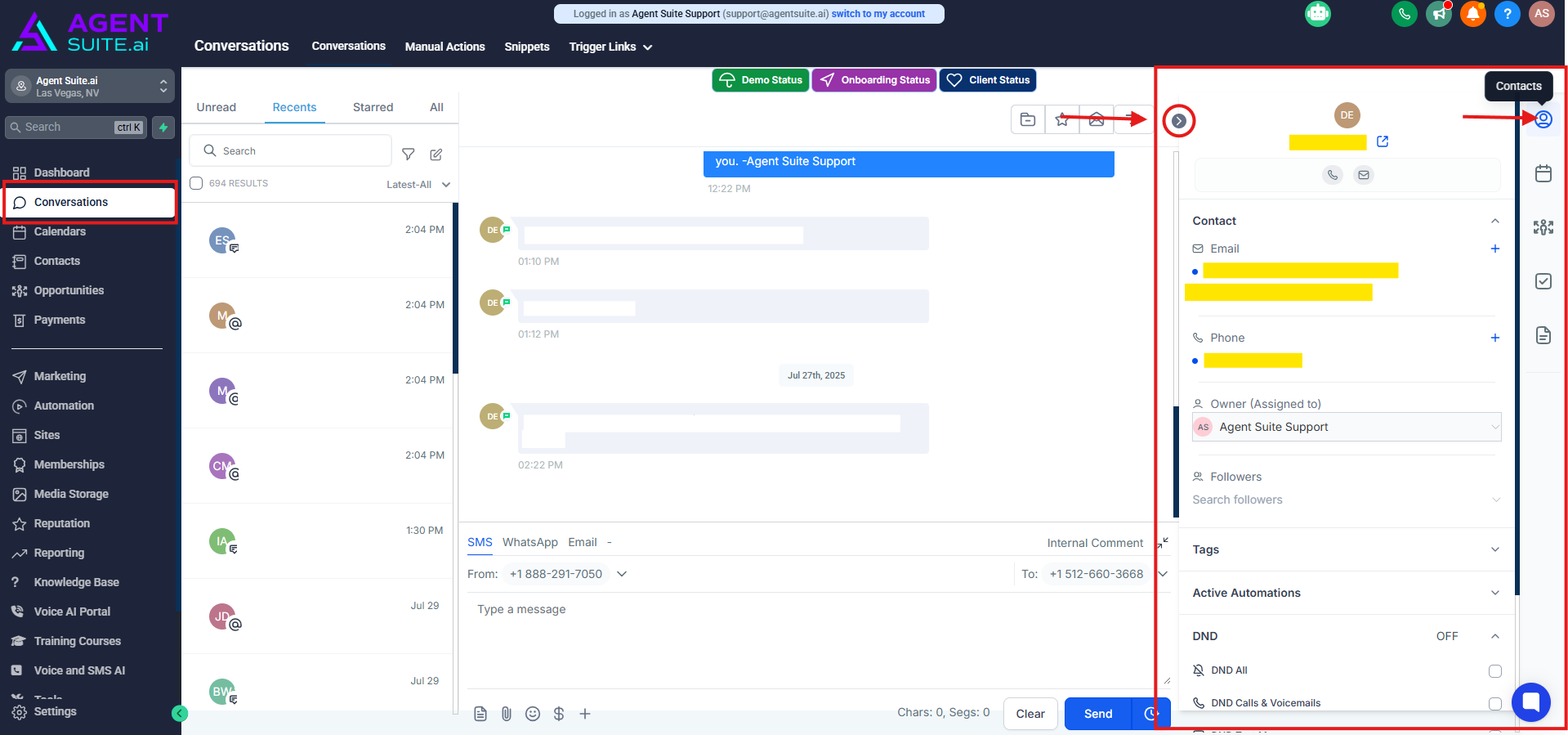Select the WhatsApp message channel tab
Screen dimensions: 1568x735
tap(530, 542)
